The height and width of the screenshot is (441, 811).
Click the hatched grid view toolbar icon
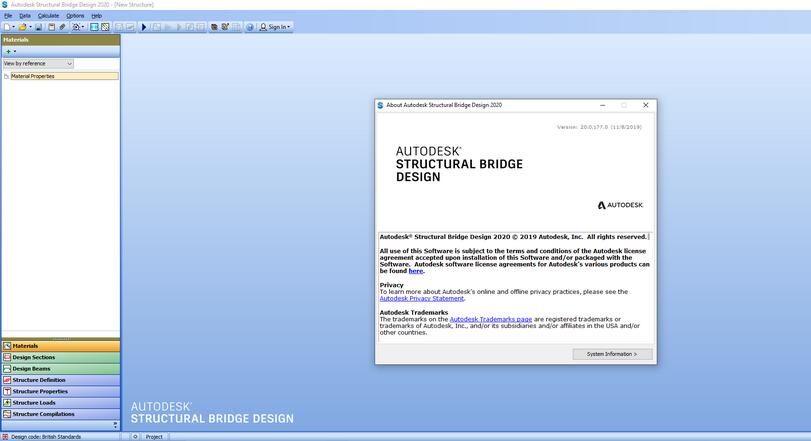(x=105, y=27)
